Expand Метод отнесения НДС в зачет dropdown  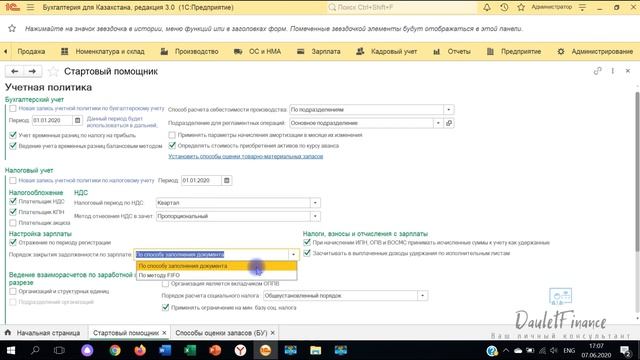point(315,216)
